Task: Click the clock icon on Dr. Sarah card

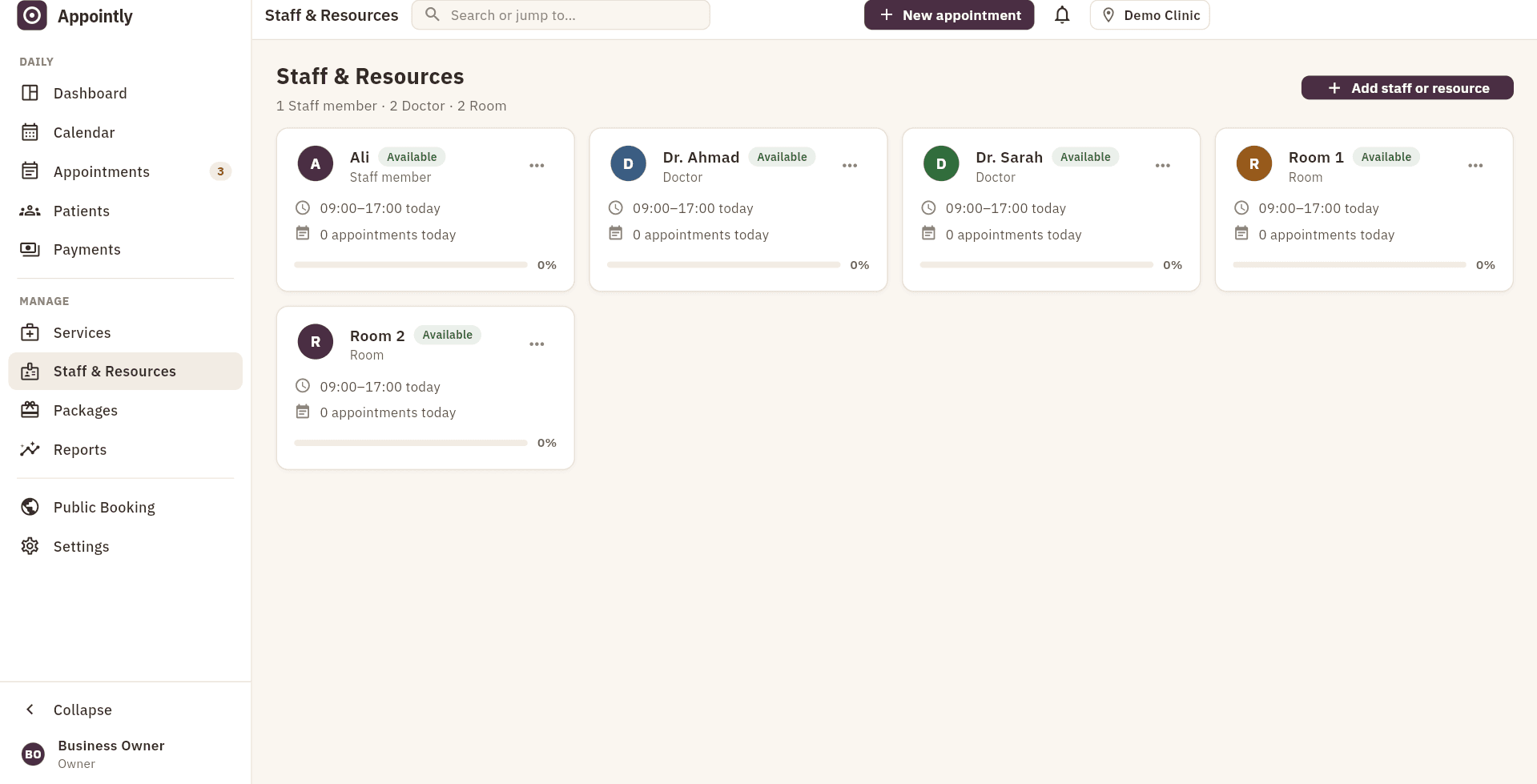Action: click(928, 208)
